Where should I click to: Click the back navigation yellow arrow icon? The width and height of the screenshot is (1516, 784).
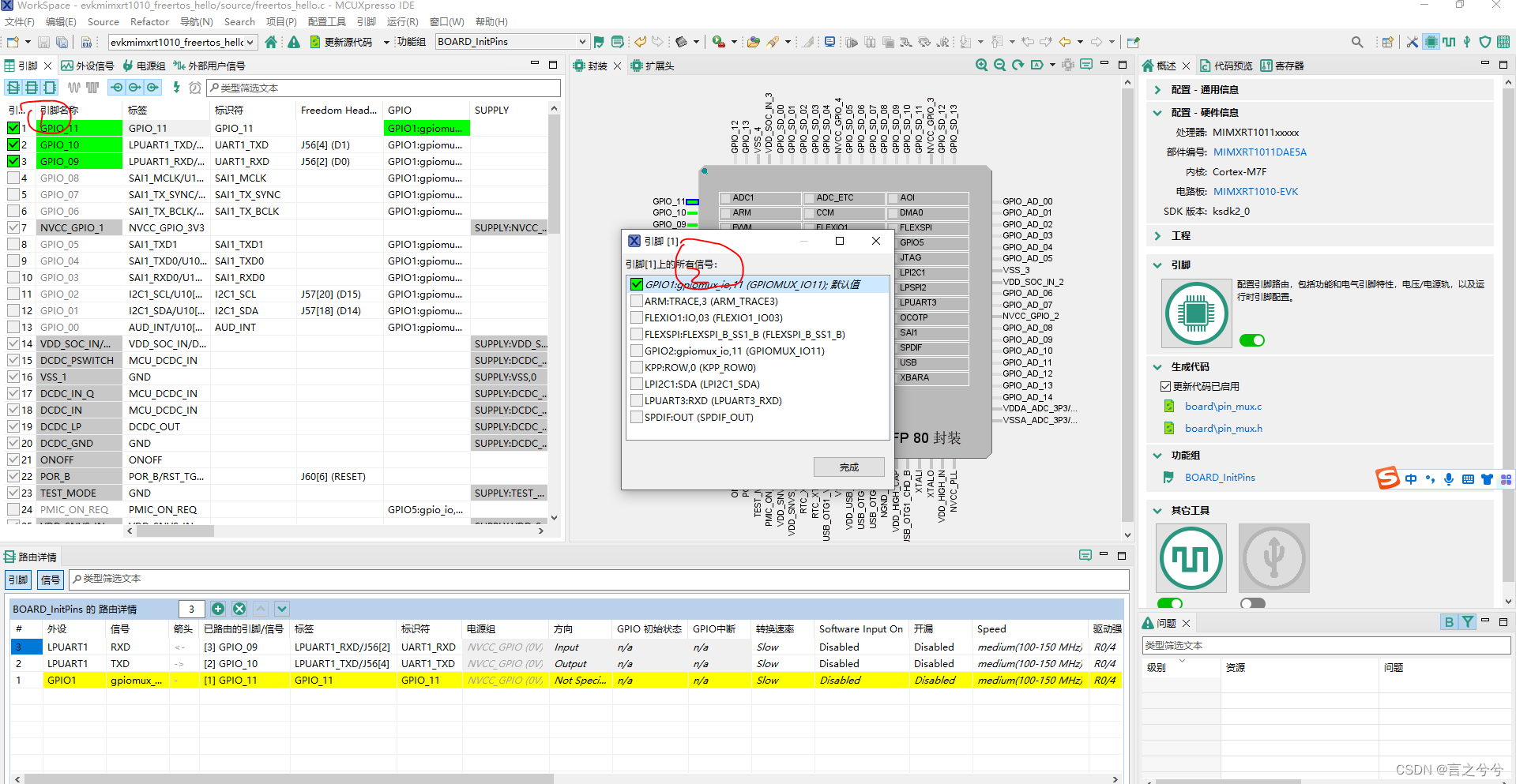click(x=1065, y=42)
